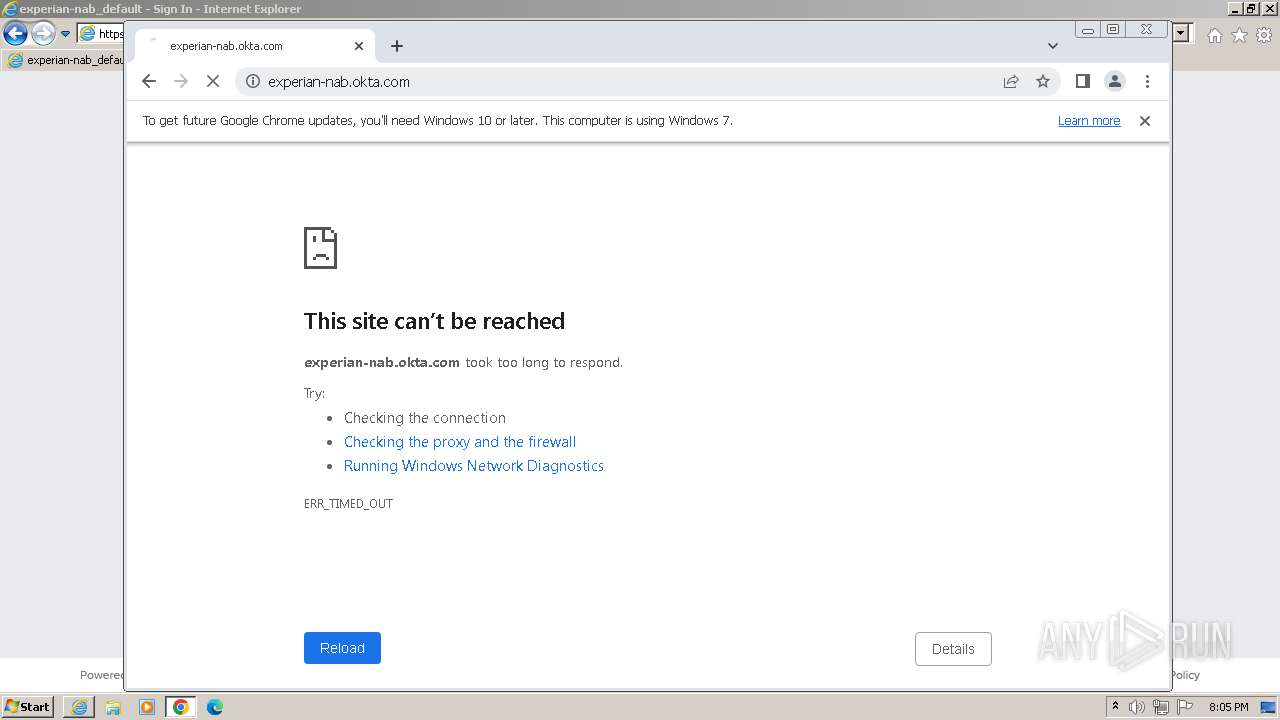This screenshot has width=1280, height=720.
Task: Switch to Chrome taskbar icon
Action: pos(181,707)
